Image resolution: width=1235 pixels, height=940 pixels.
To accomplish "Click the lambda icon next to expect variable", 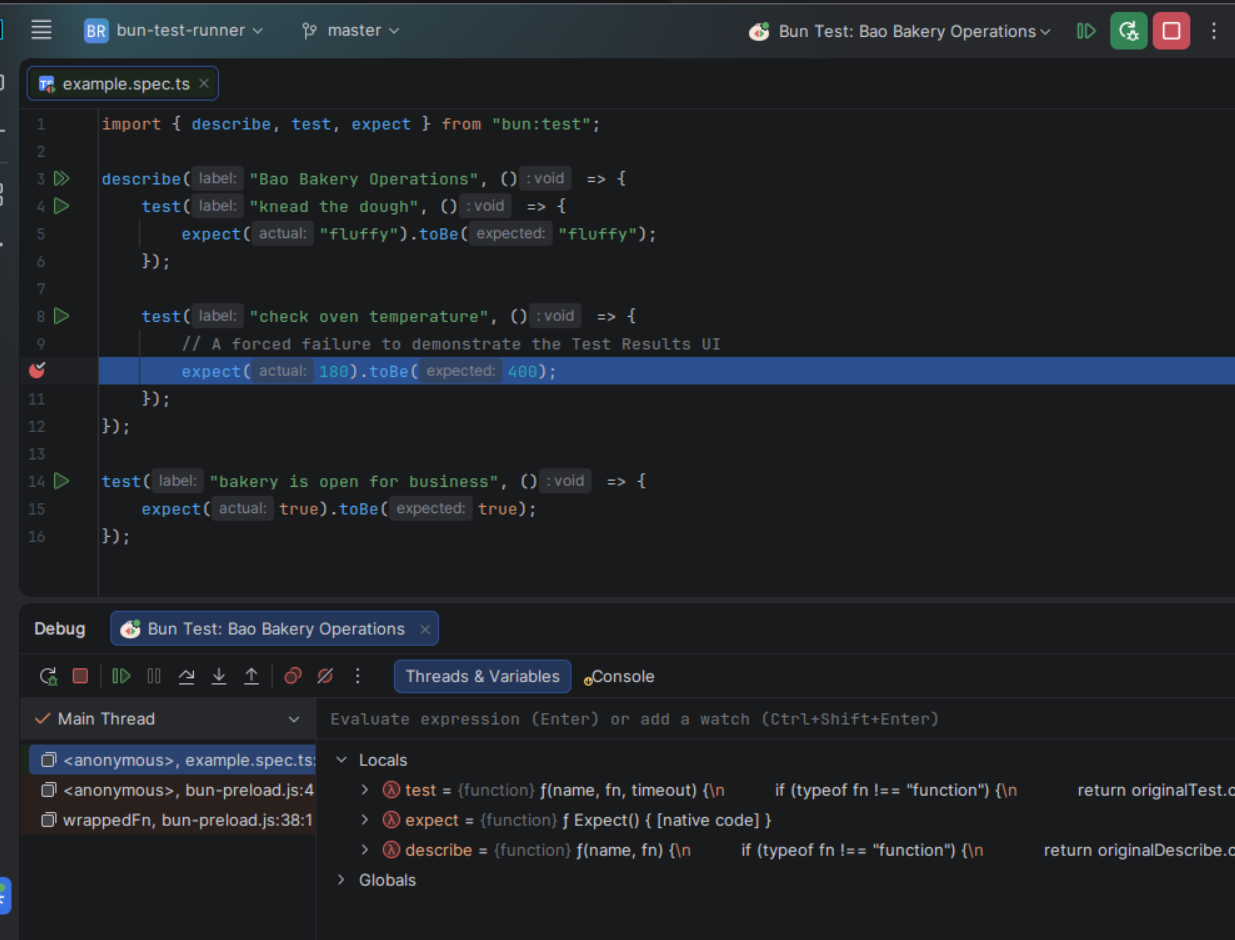I will click(391, 820).
